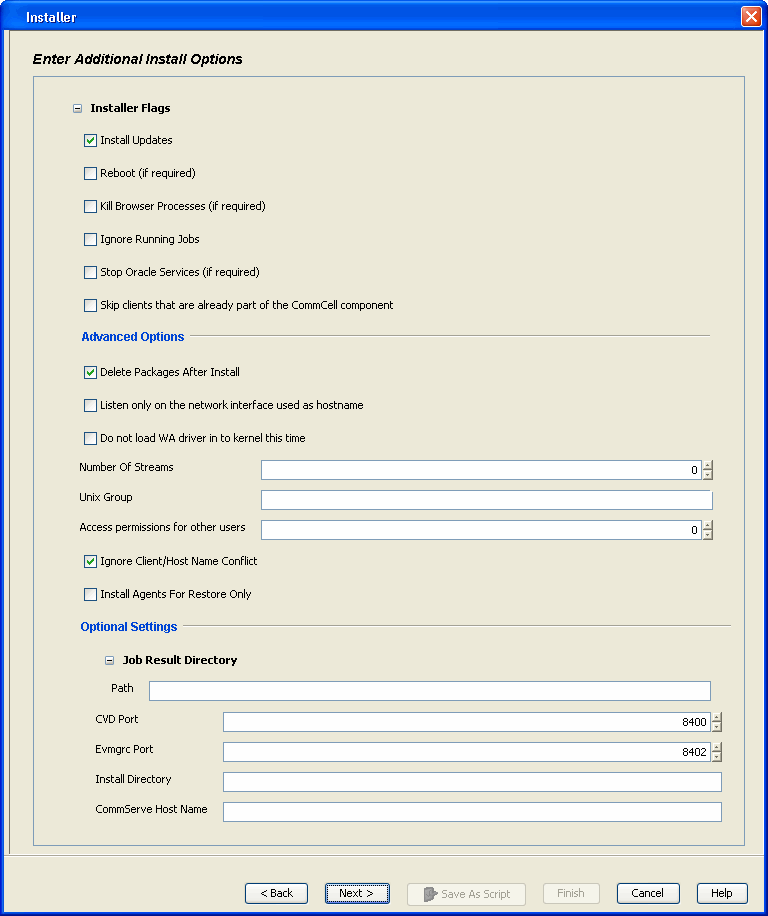The image size is (768, 916).
Task: Collapse the Installer Flags section
Action: click(77, 108)
